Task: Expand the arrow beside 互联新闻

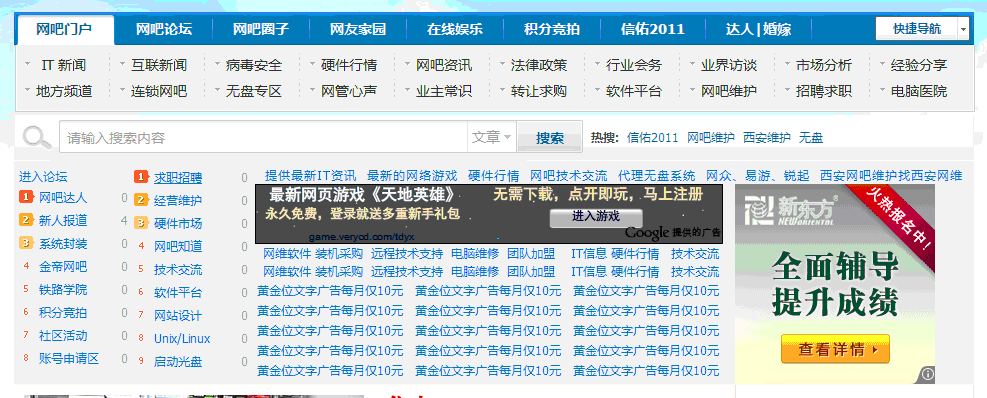Action: [122, 64]
